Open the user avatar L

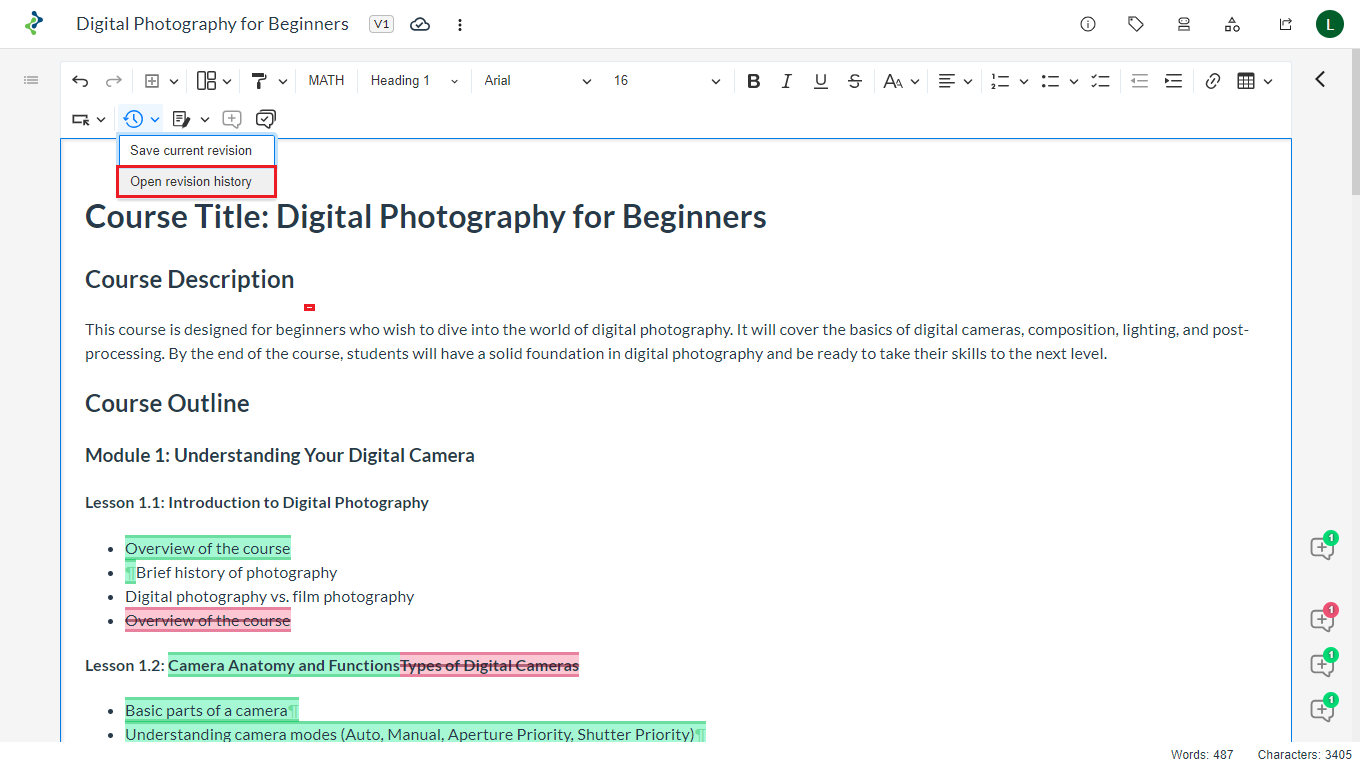click(x=1329, y=24)
